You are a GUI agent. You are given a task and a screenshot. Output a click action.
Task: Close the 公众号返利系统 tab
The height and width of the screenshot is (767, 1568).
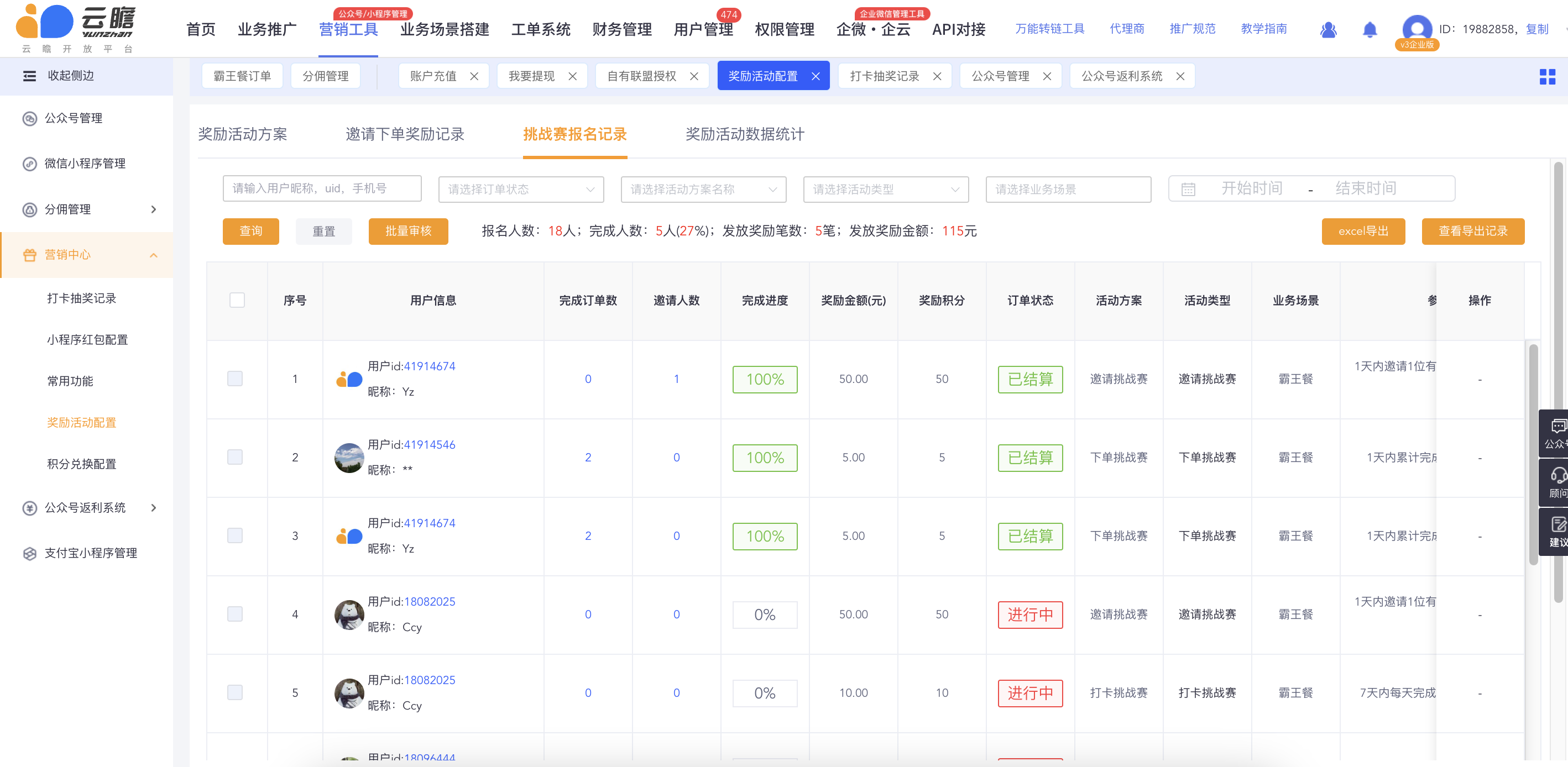click(x=1180, y=77)
